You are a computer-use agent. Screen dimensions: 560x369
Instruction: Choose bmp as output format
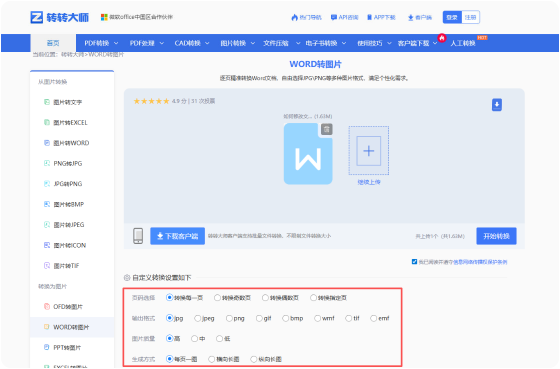point(285,318)
